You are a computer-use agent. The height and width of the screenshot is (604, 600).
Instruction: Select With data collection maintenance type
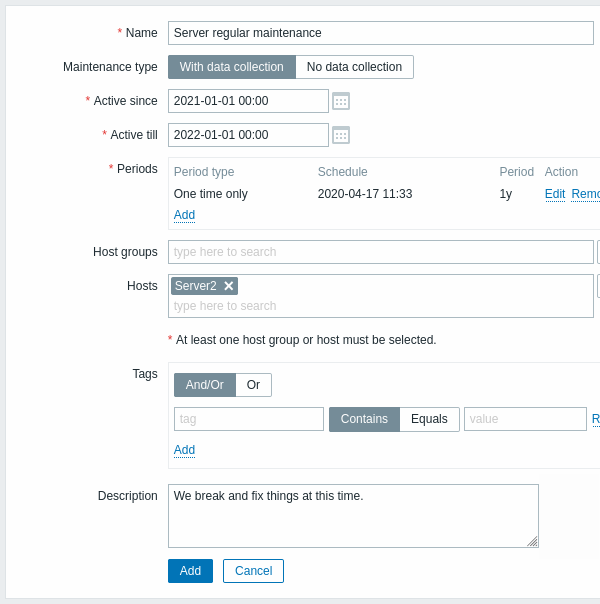tap(231, 67)
